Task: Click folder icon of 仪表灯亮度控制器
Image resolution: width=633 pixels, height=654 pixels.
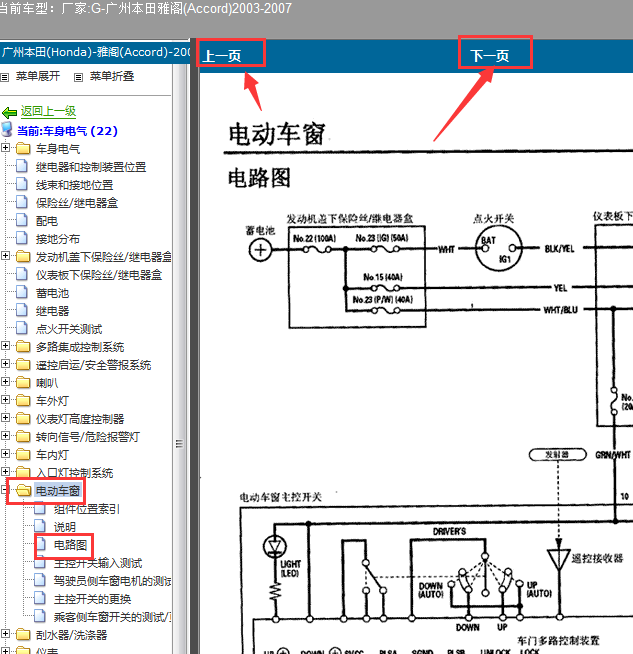Action: pyautogui.click(x=23, y=418)
